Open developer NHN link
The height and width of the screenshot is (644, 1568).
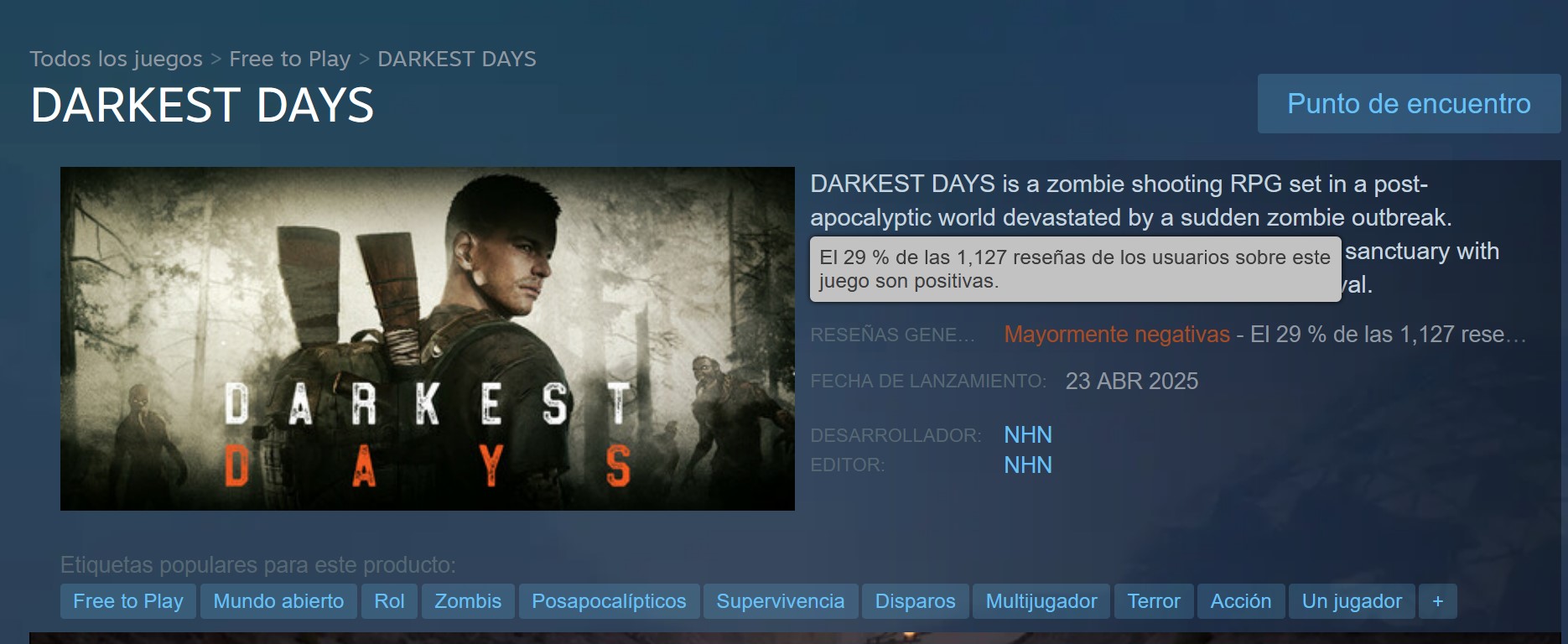(x=1028, y=435)
